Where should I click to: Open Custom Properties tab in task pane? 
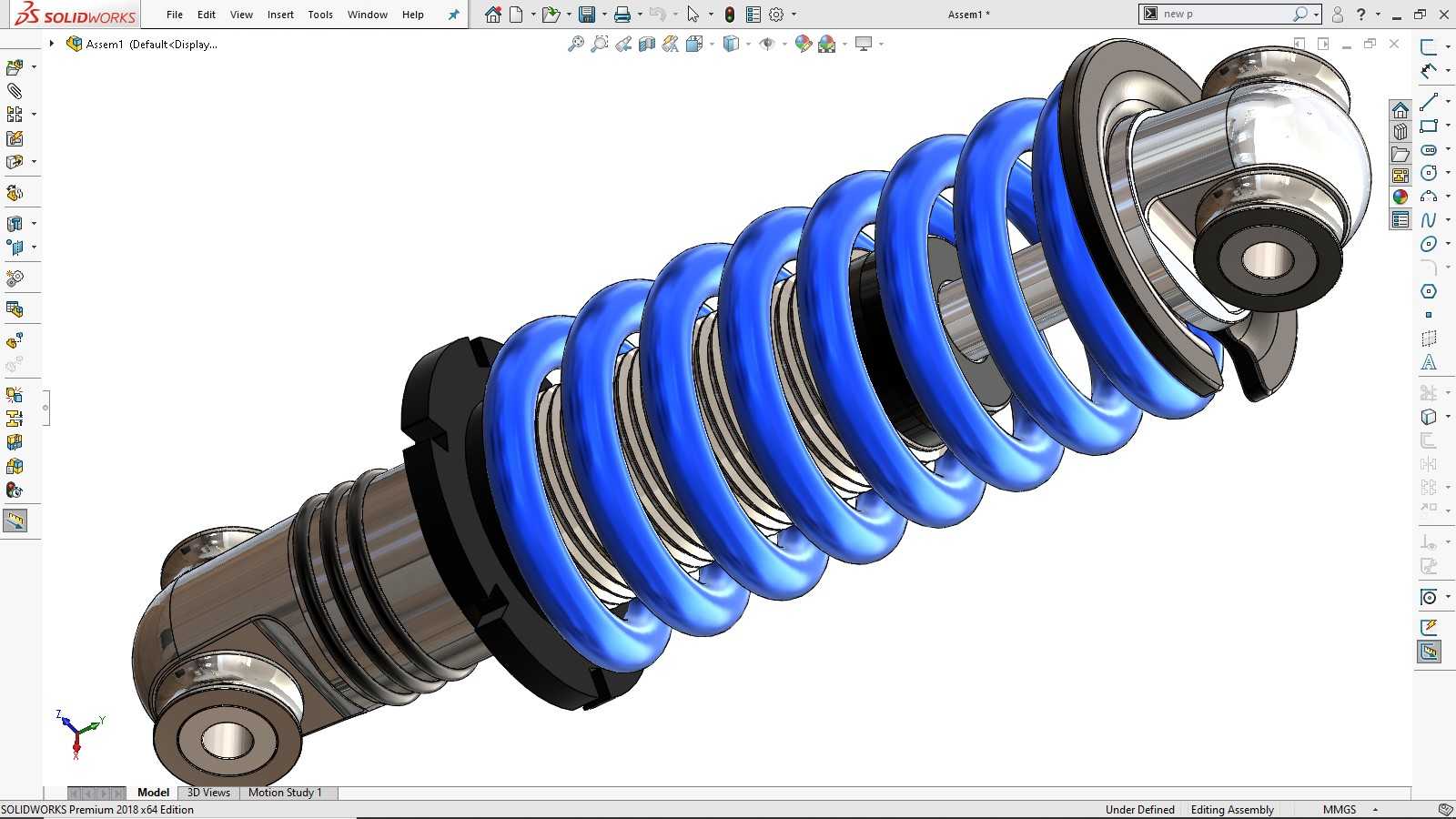(x=1400, y=219)
